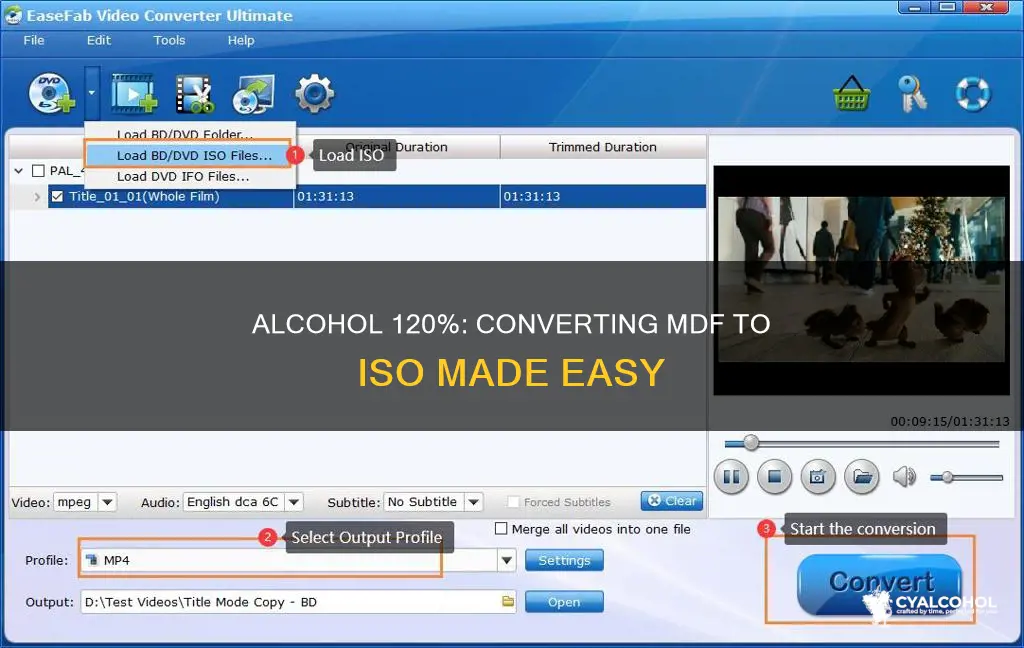The image size is (1024, 648).
Task: Click the Add Video icon
Action: click(134, 93)
